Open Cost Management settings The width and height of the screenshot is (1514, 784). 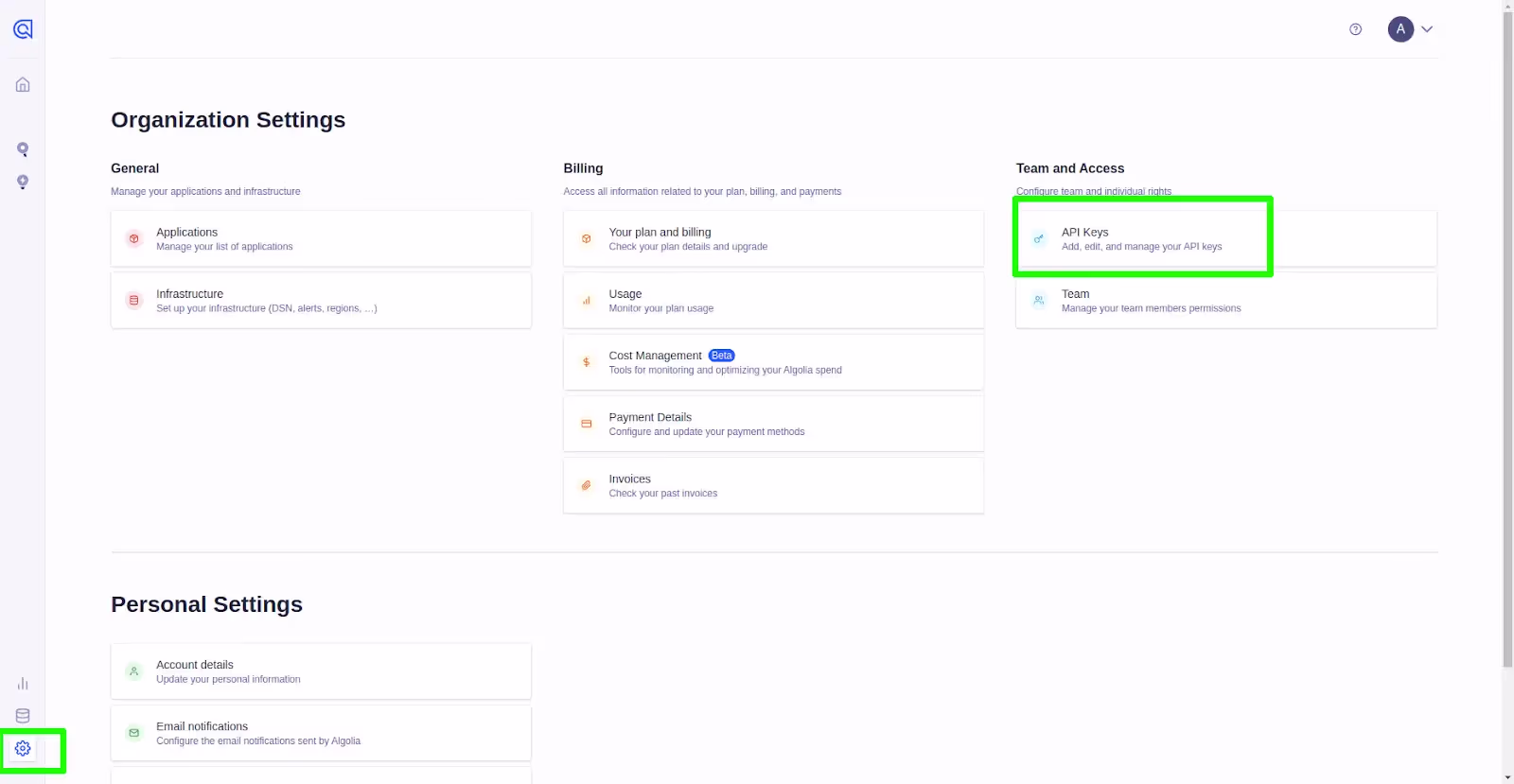pos(773,362)
